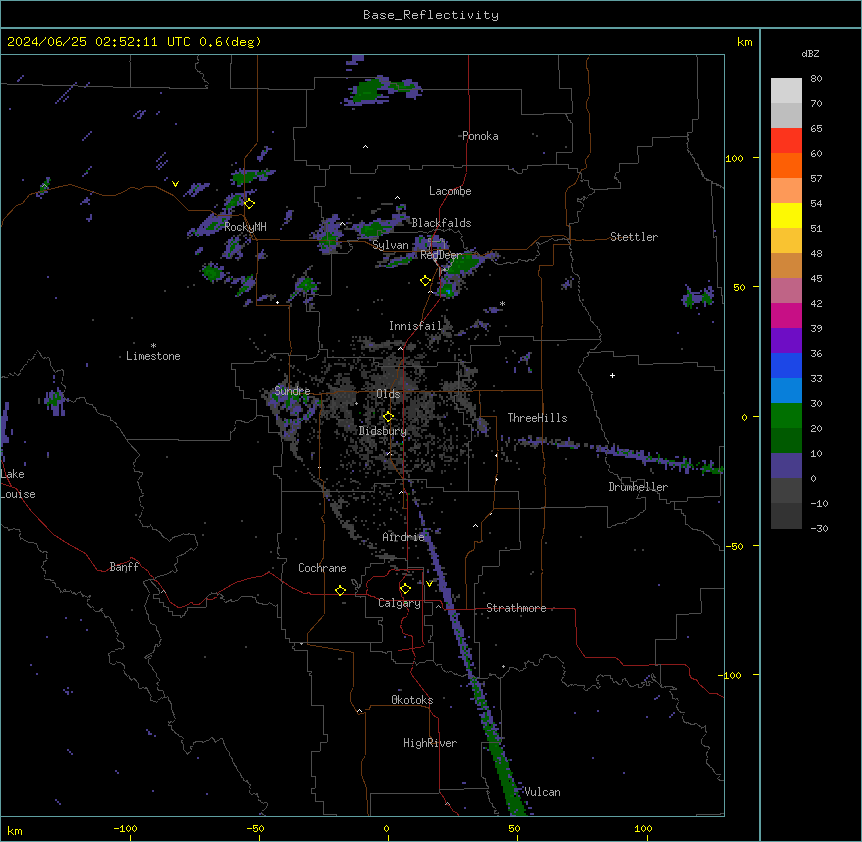Pick the dark blue 36 dBZ swatch
The height and width of the screenshot is (842, 862).
(786, 365)
